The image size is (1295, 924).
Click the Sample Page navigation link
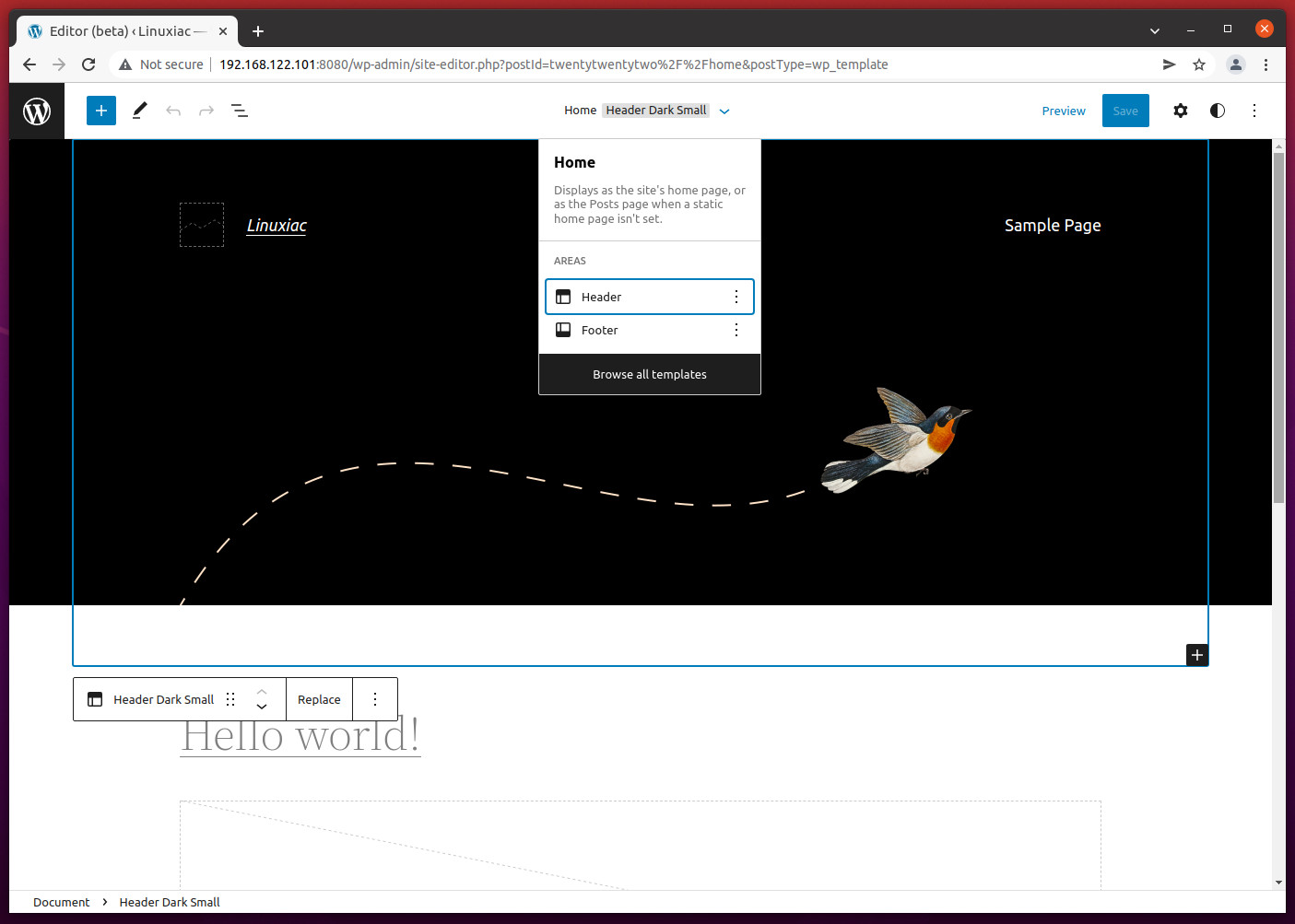click(1053, 226)
